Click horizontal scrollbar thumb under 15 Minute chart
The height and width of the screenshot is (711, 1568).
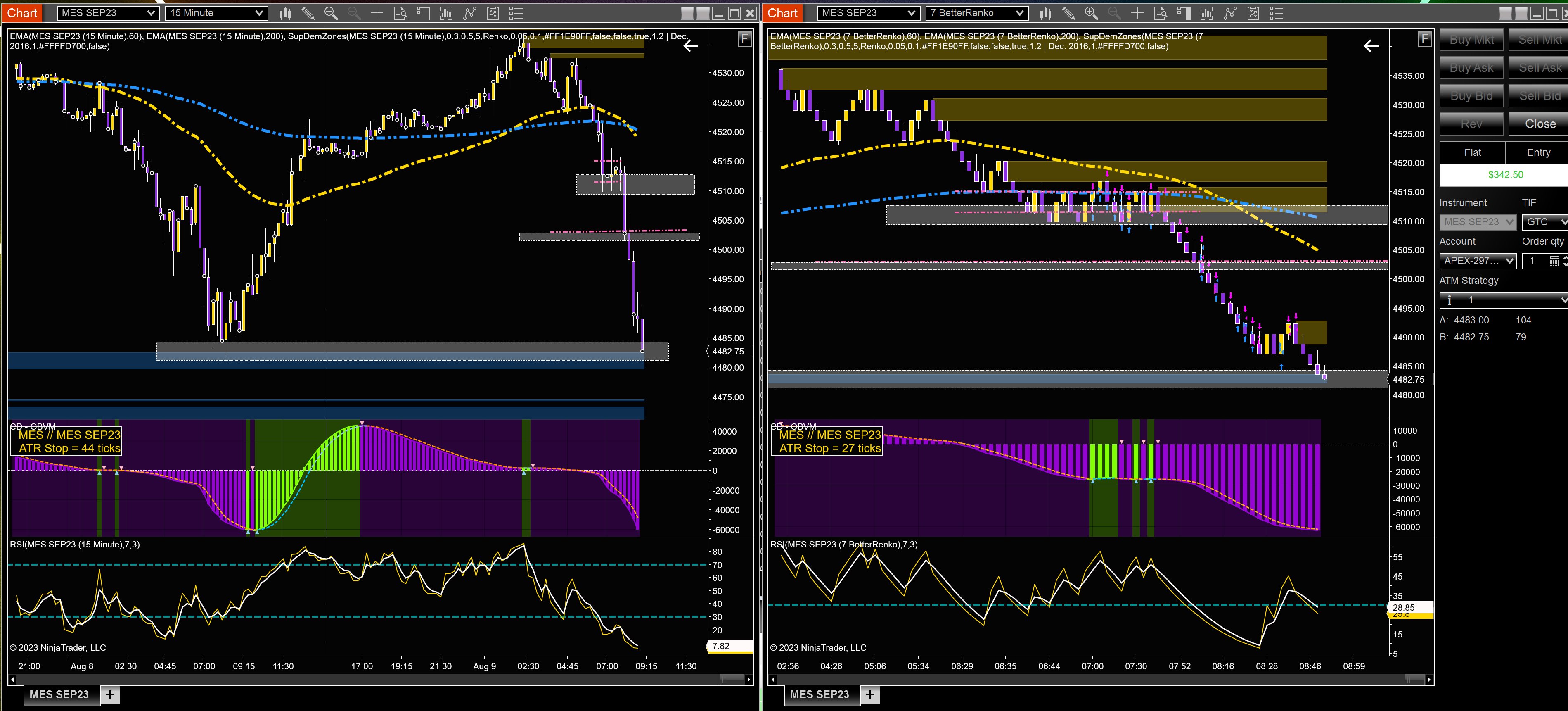click(732, 679)
